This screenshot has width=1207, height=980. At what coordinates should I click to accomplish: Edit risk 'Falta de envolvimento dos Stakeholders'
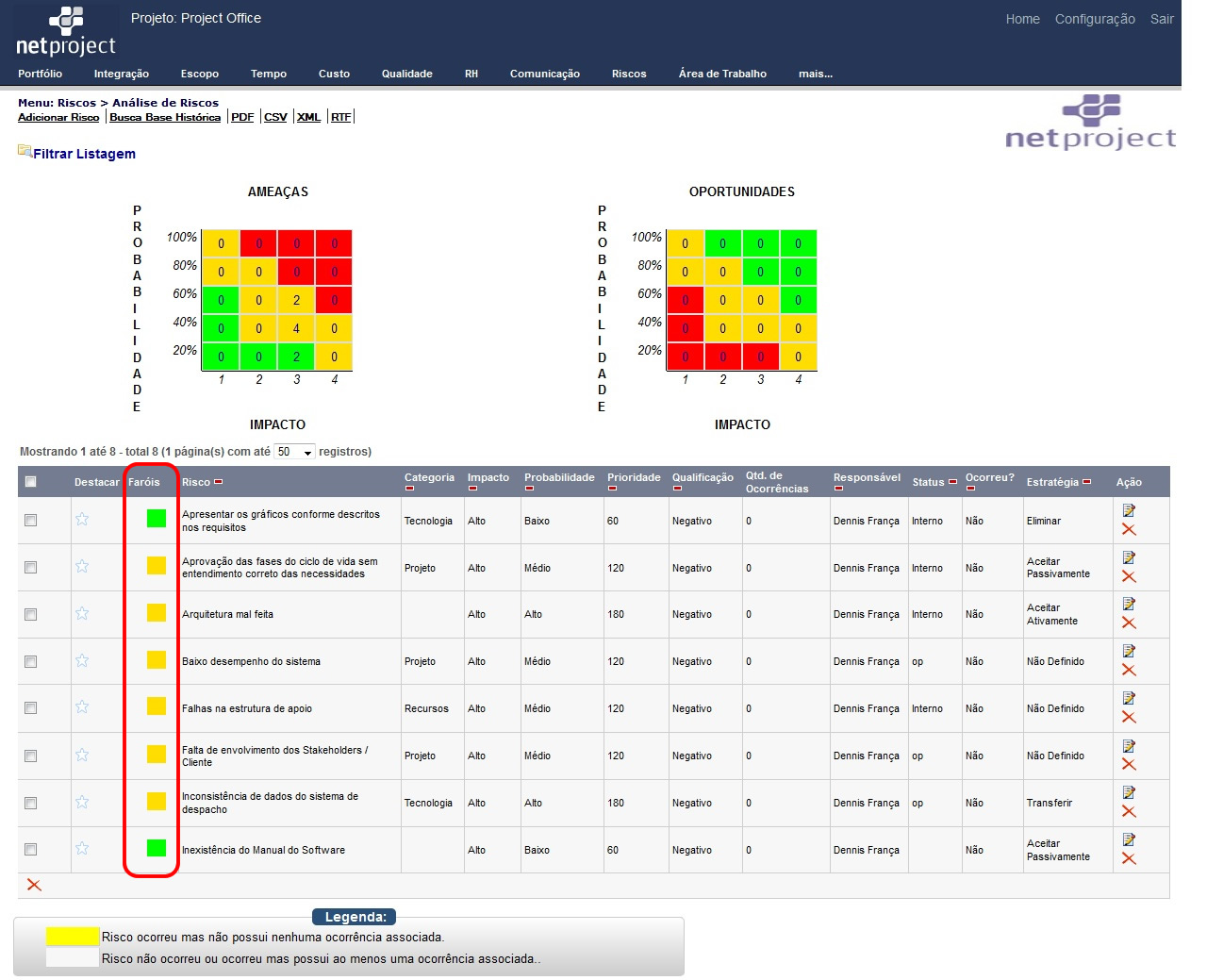coord(1129,745)
